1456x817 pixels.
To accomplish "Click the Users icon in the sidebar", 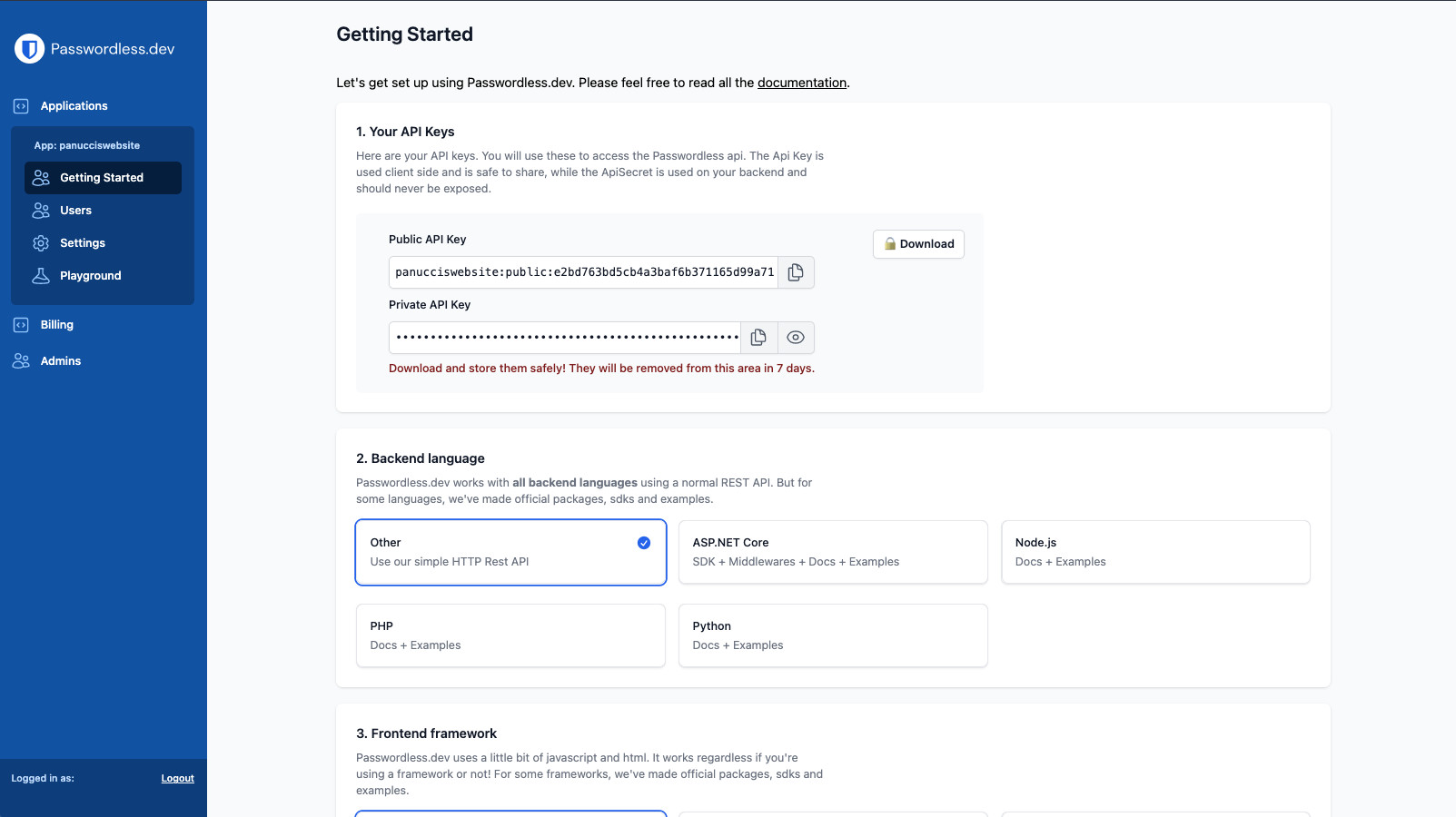I will [41, 210].
